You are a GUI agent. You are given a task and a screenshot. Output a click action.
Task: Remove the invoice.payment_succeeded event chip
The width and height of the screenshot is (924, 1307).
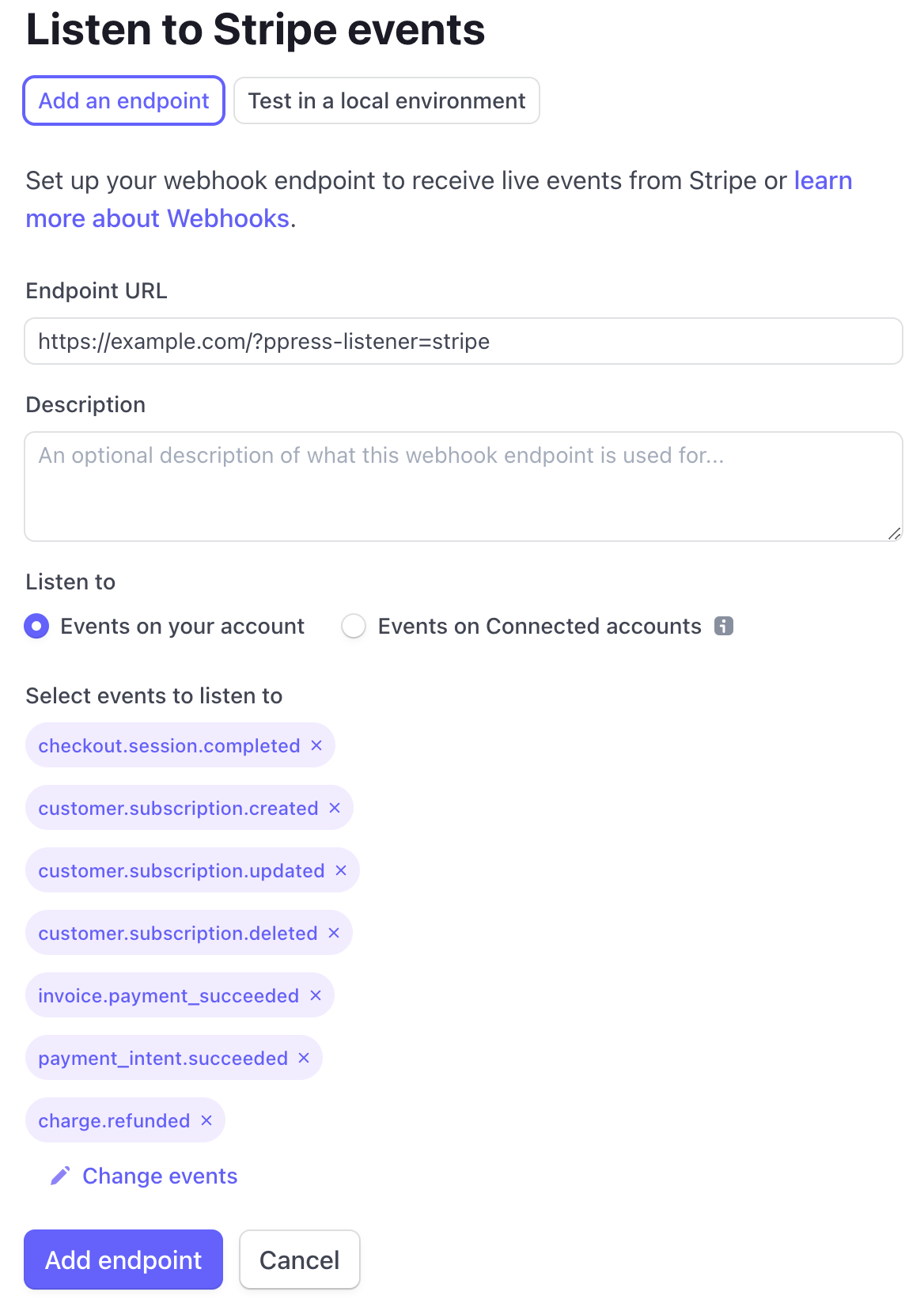coord(316,995)
